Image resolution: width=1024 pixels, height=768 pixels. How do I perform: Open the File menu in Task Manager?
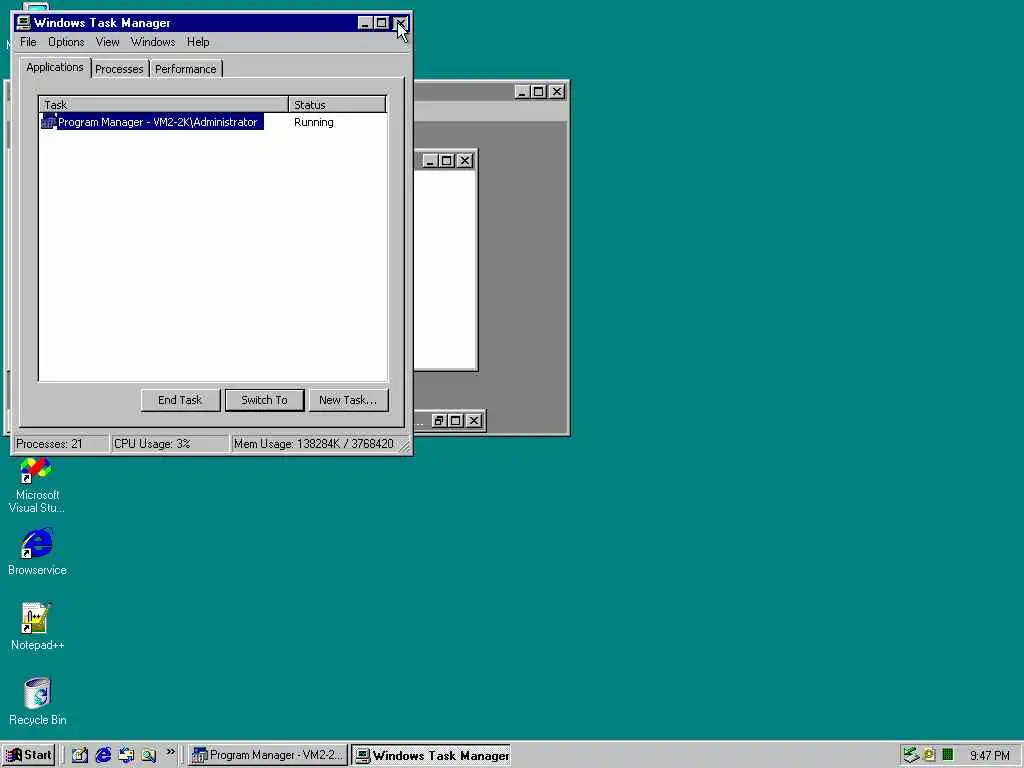tap(28, 42)
